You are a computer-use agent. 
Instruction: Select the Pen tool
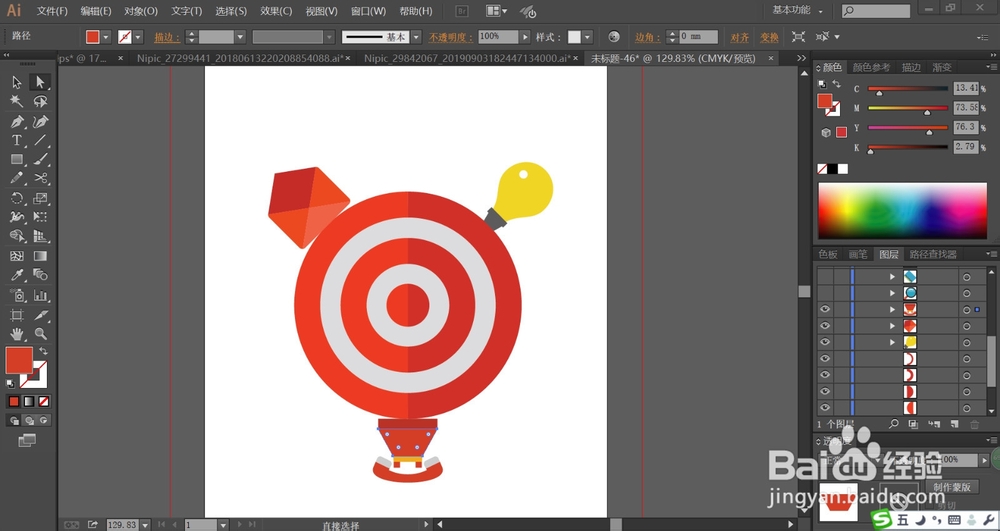coord(17,121)
